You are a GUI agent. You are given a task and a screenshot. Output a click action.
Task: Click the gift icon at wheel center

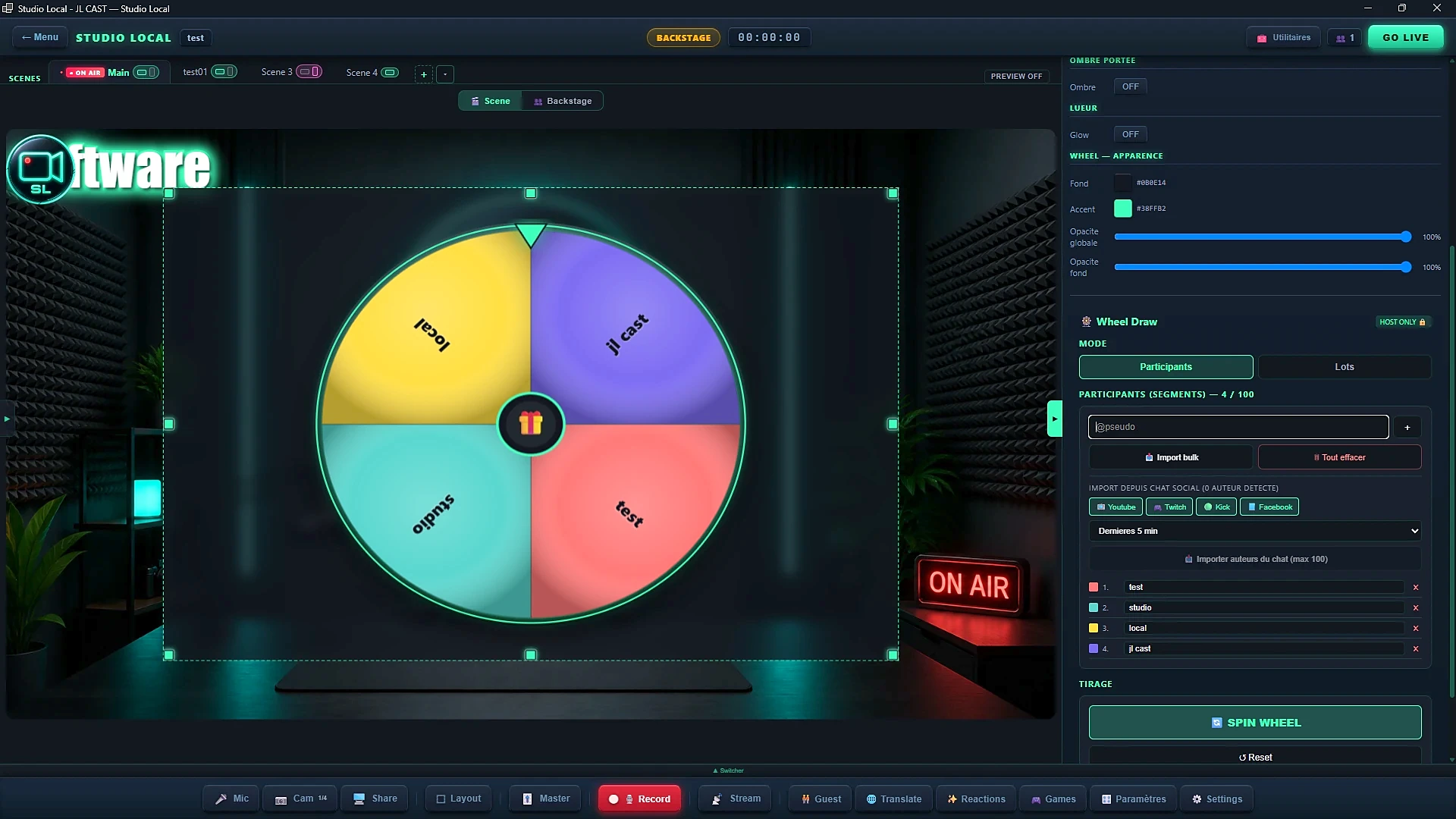tap(531, 424)
